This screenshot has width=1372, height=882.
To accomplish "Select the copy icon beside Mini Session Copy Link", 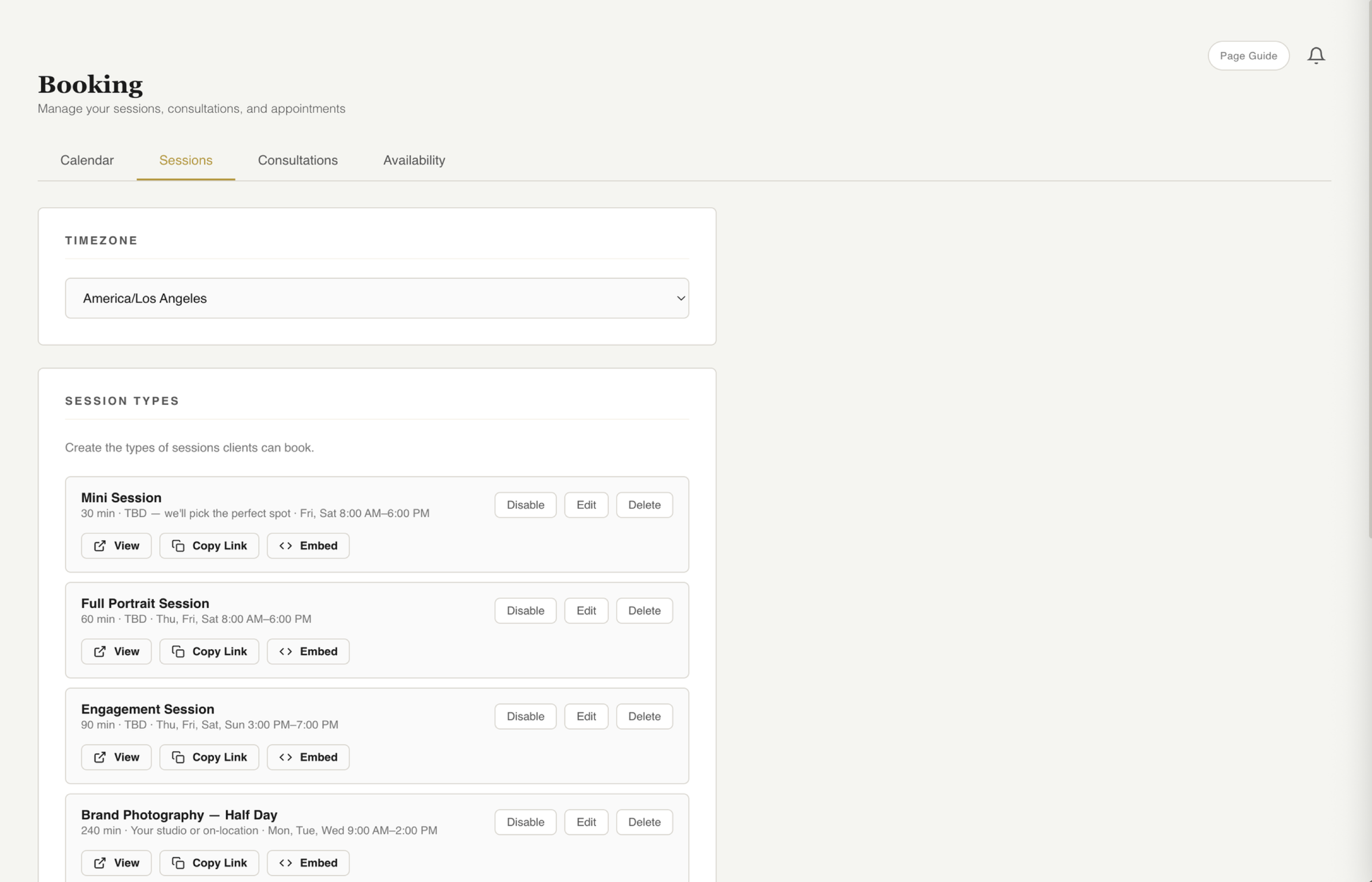I will point(178,545).
